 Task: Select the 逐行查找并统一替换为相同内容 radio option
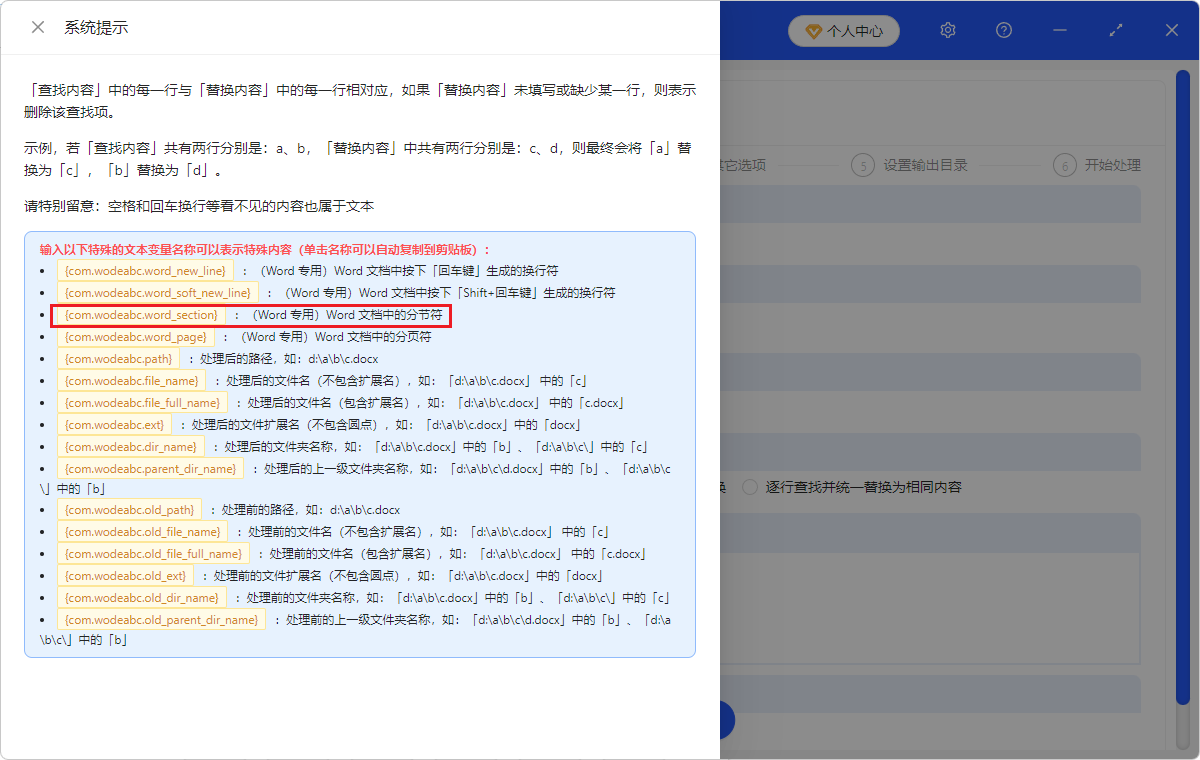coord(750,487)
